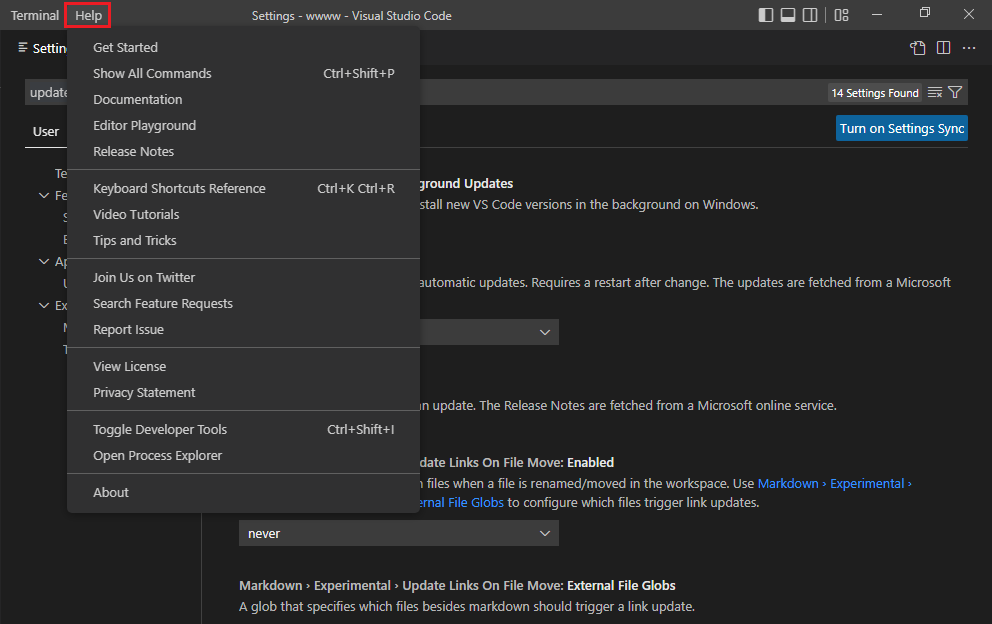Viewport: 992px width, 624px height.
Task: Follow the Markdown › Experimental › link
Action: (x=834, y=484)
